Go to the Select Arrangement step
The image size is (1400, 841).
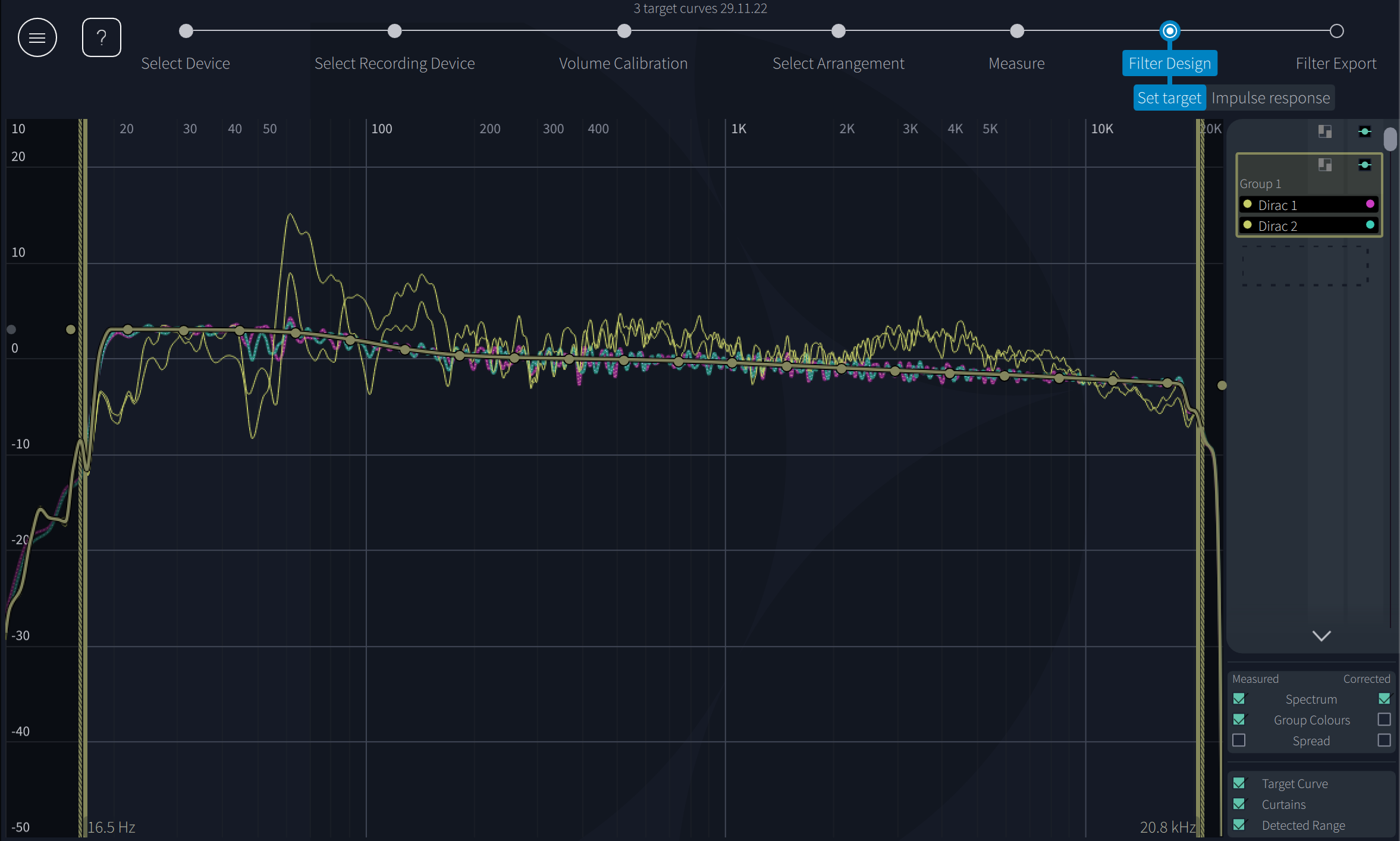click(839, 63)
